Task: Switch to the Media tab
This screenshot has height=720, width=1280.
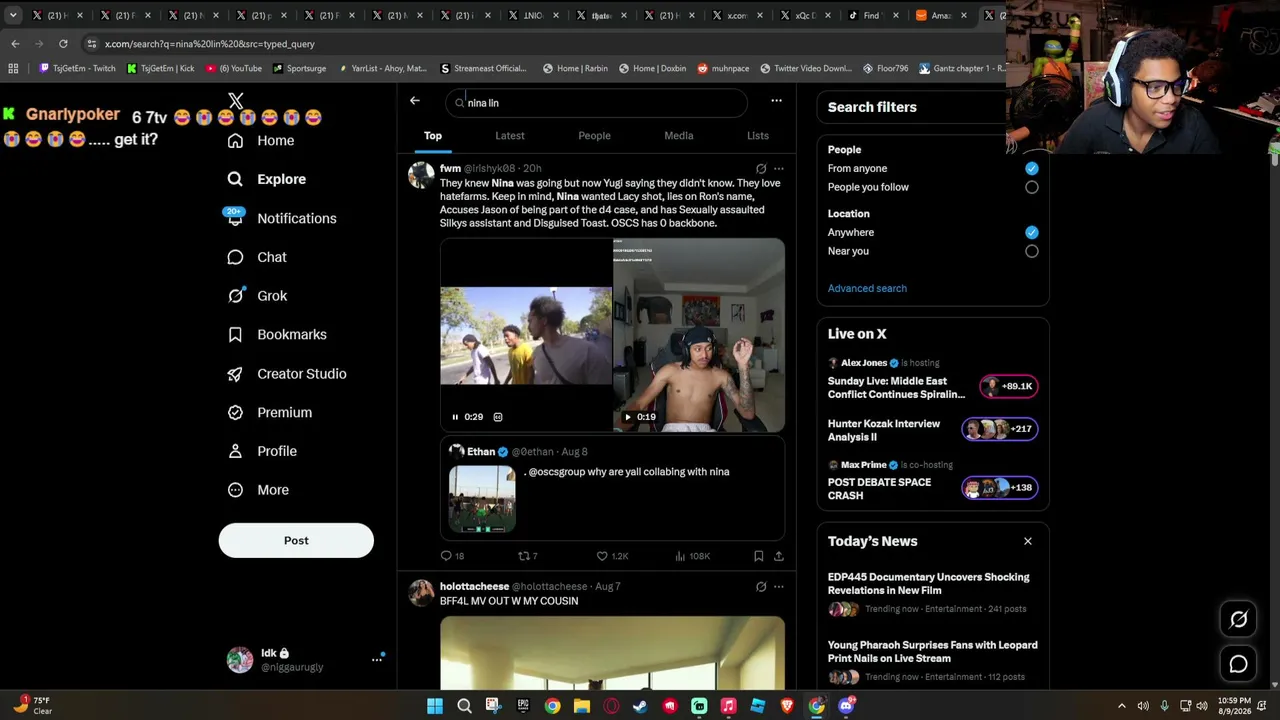Action: (679, 136)
